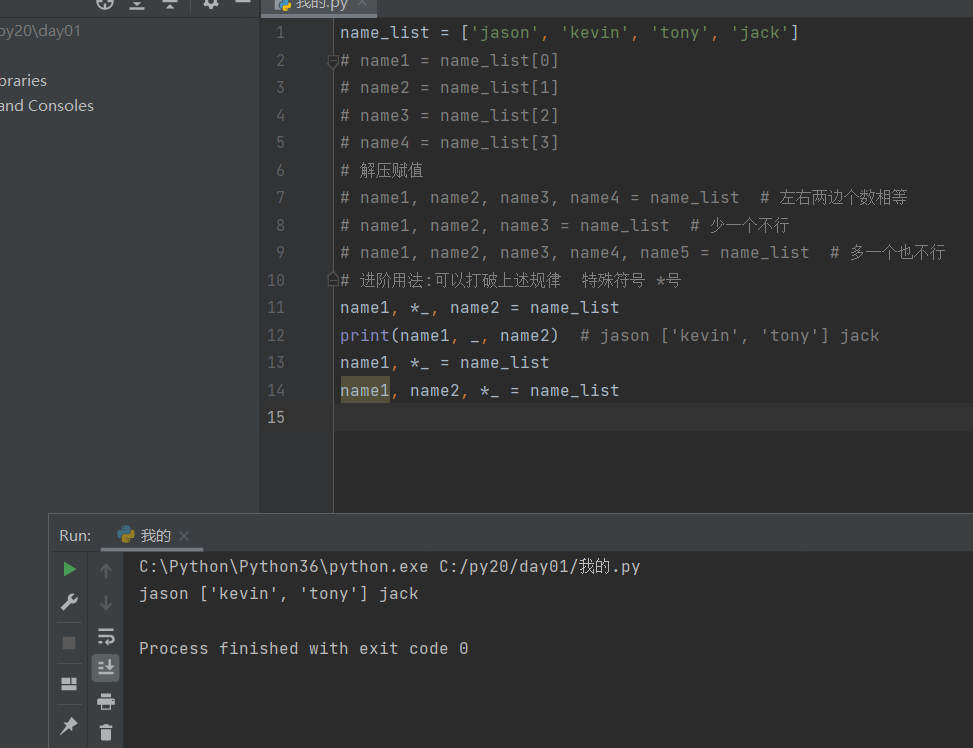Click the highlighted name1 on line 14
Viewport: 973px width, 748px height.
click(365, 390)
